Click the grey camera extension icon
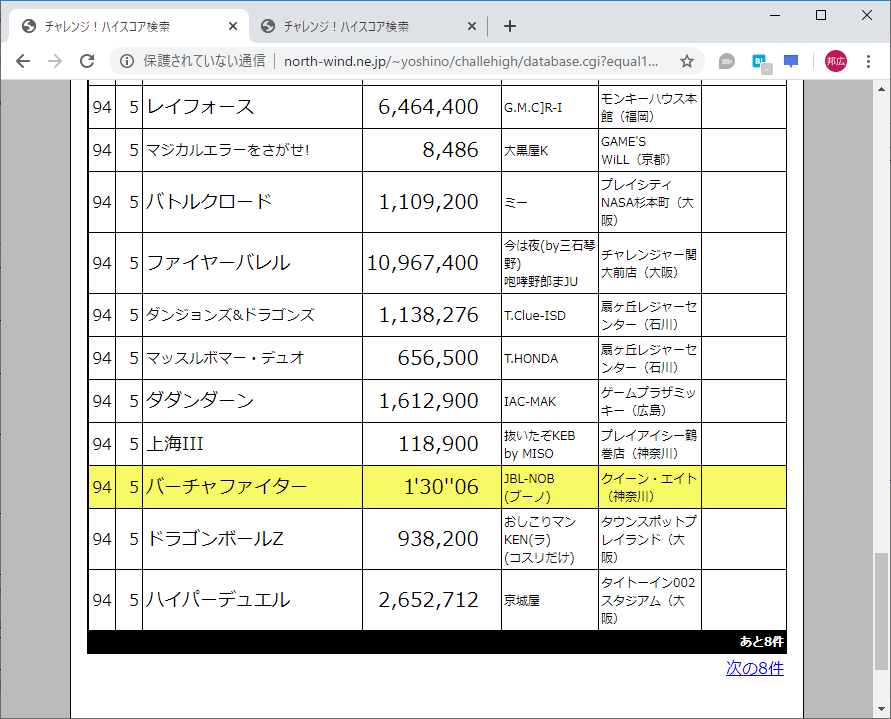This screenshot has width=891, height=719. coord(726,61)
